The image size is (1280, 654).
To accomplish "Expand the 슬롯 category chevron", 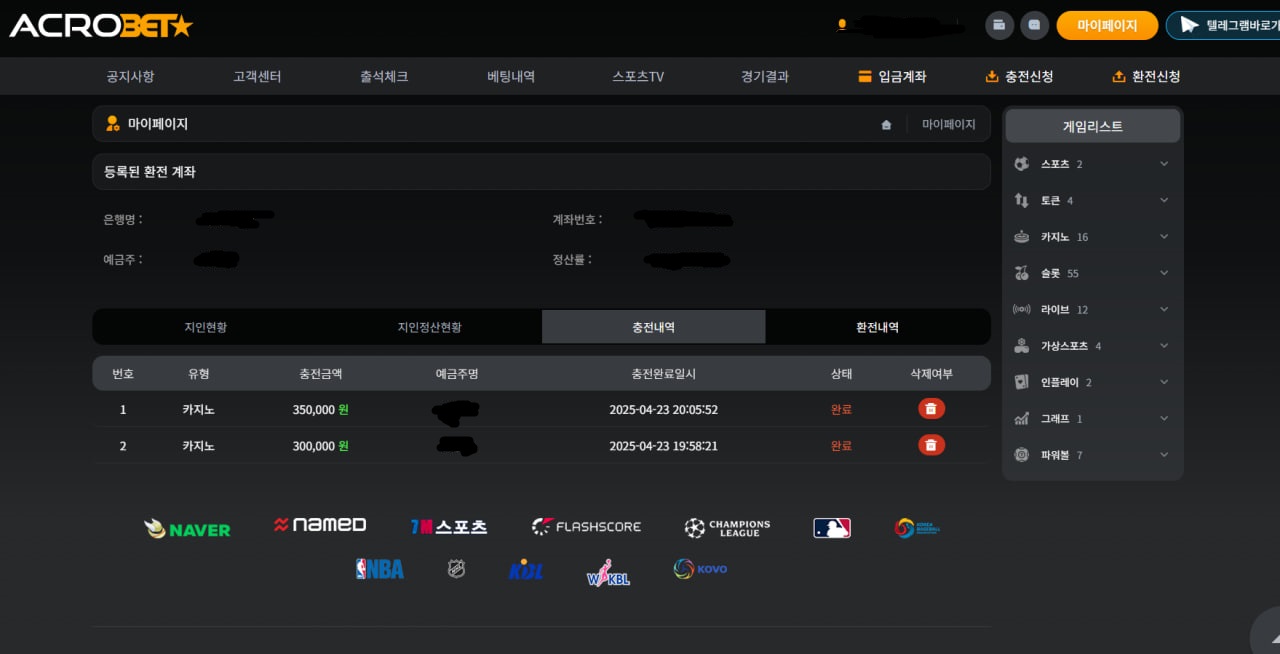I will click(1163, 273).
